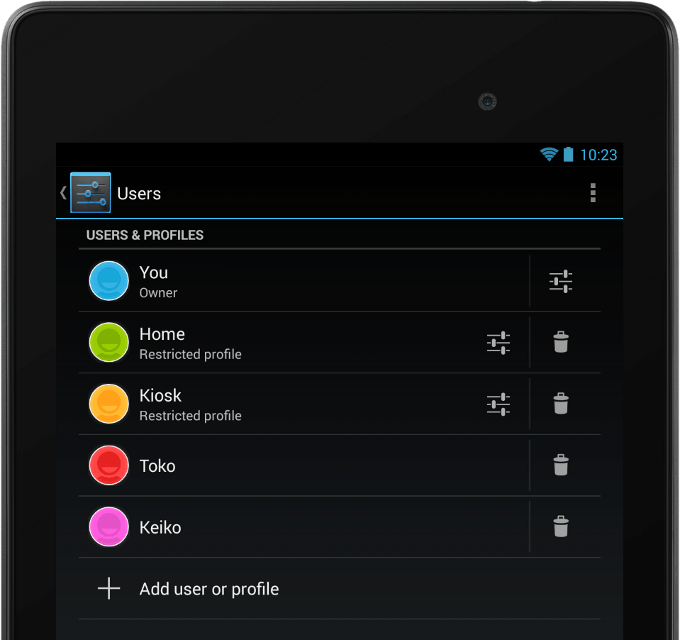Switch to the Toko user entry
The height and width of the screenshot is (640, 680).
click(304, 466)
